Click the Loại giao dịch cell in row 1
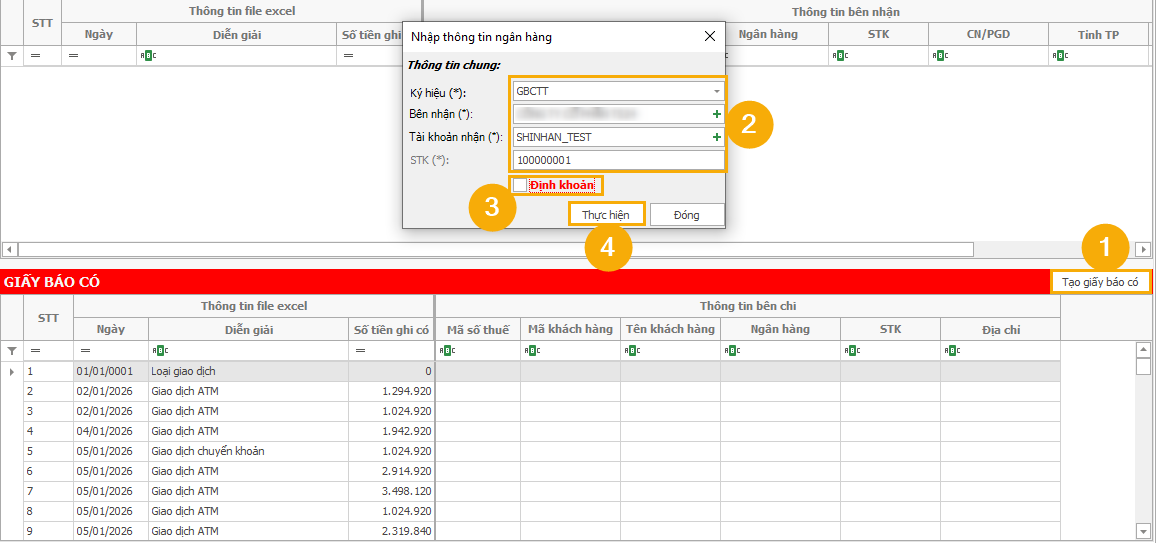The image size is (1158, 543). (x=248, y=372)
